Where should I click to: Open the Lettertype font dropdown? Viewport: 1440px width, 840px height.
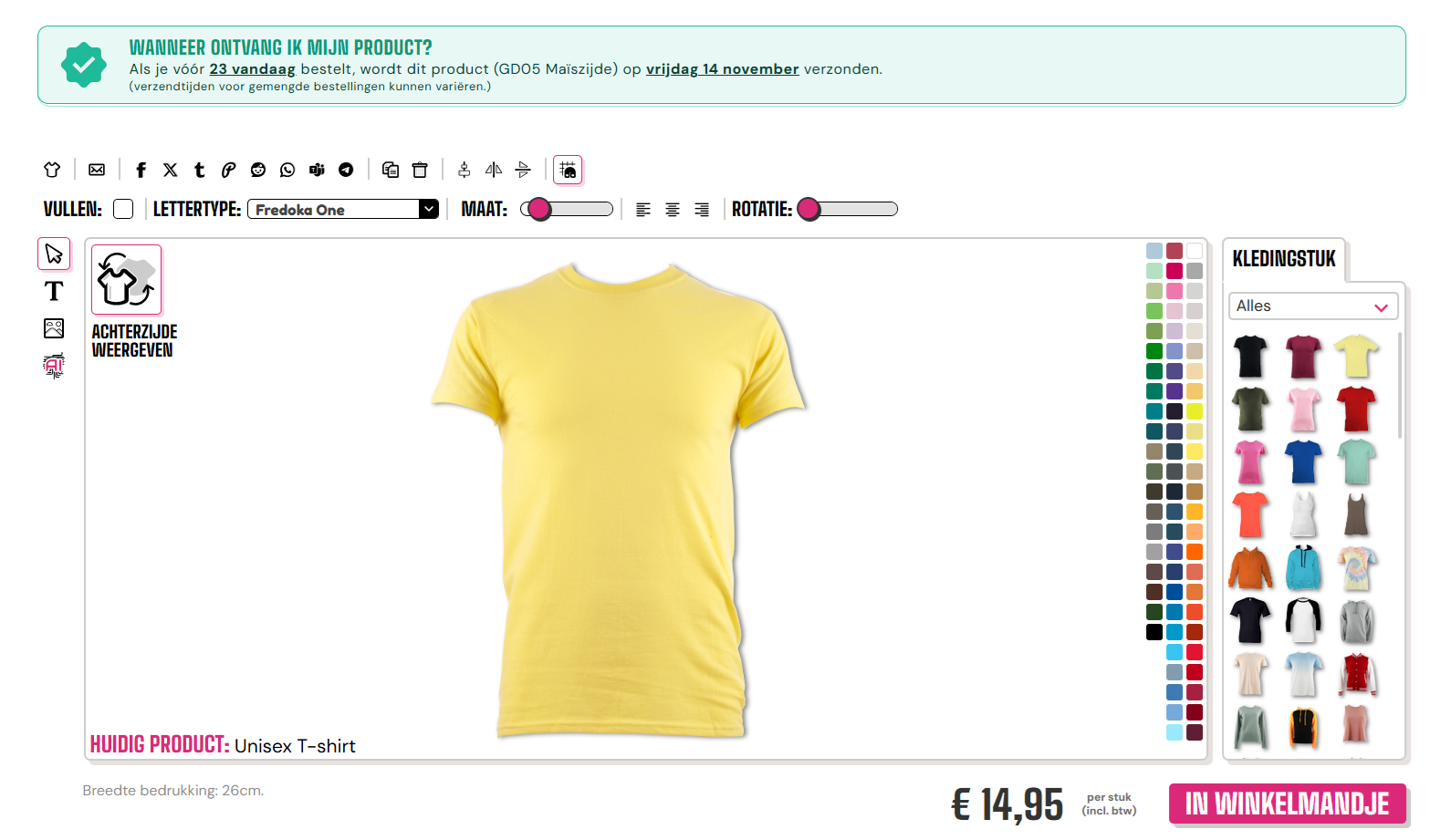343,209
